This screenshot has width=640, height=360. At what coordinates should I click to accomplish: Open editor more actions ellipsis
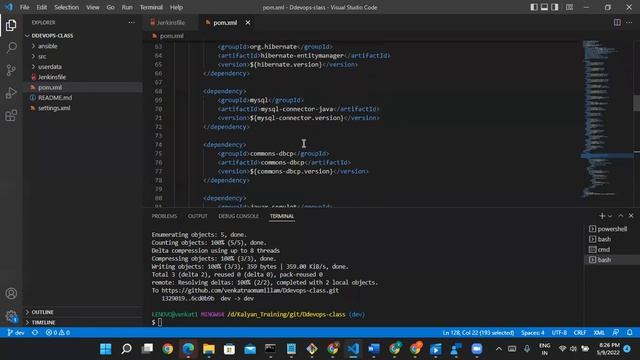(x=629, y=22)
